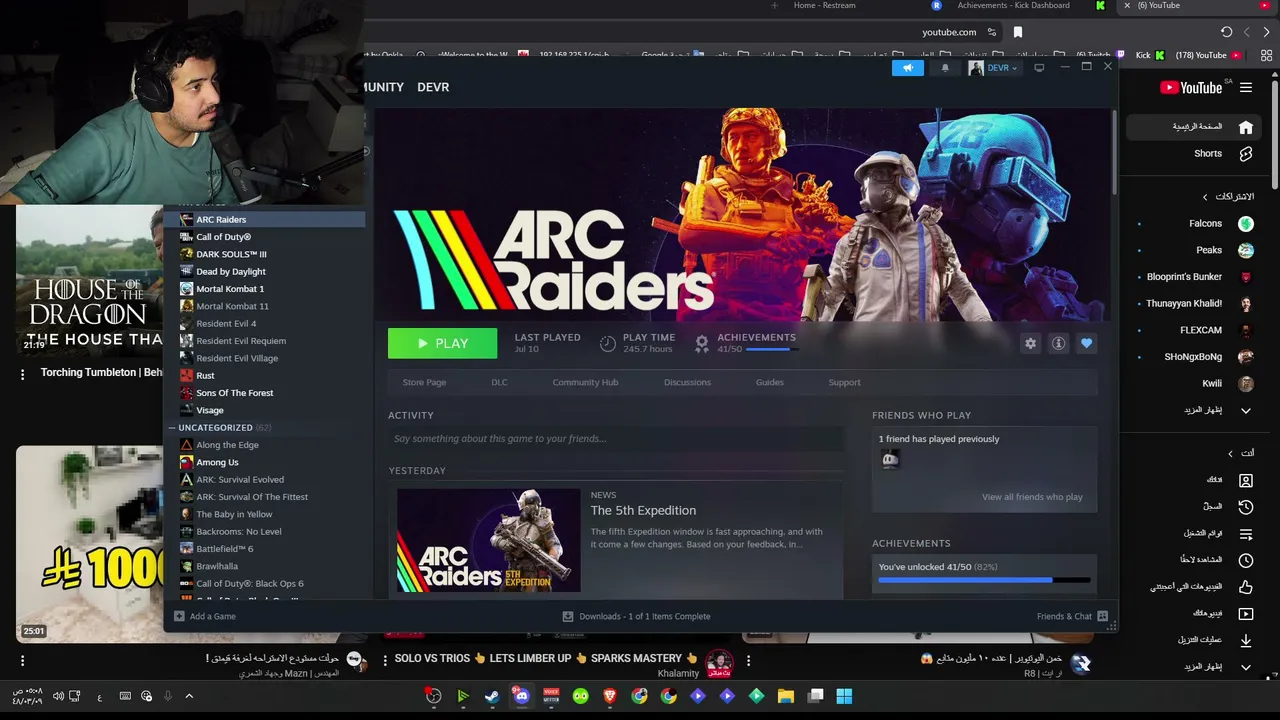This screenshot has height=720, width=1280.
Task: Open the Support tab
Action: 844,382
